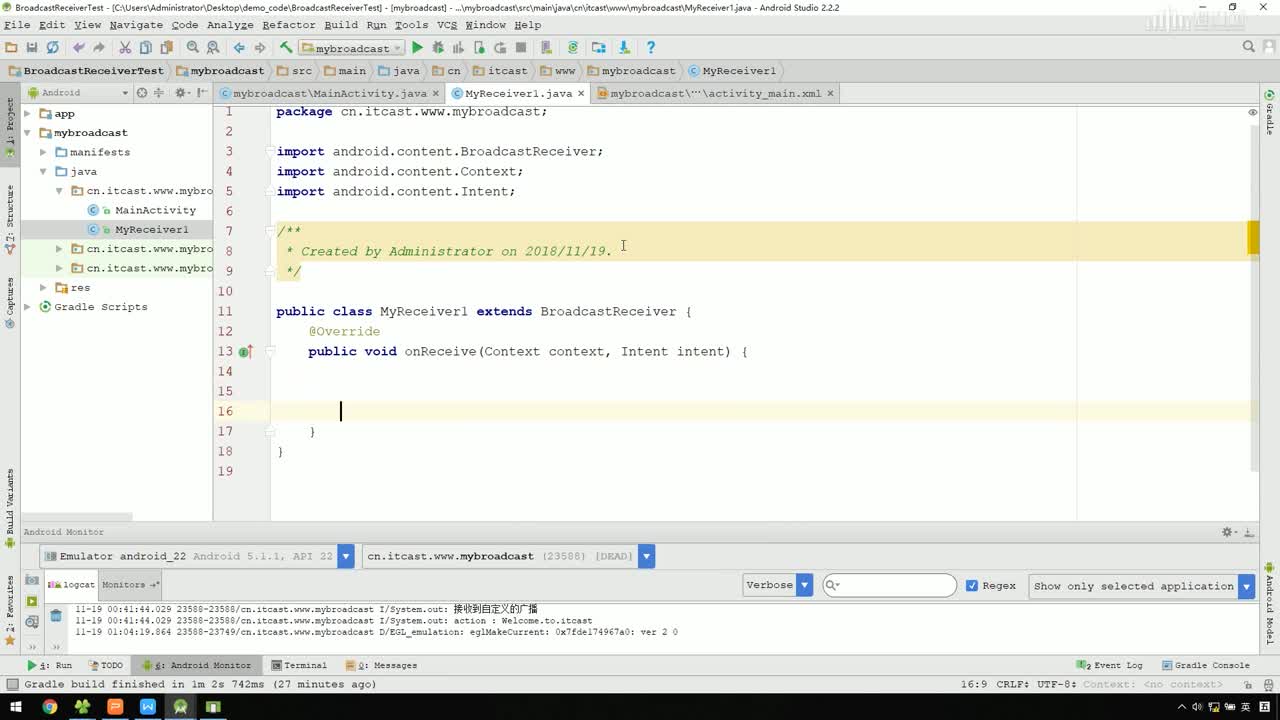The height and width of the screenshot is (720, 1280).
Task: Open Find with the magnifier icon
Action: (193, 47)
